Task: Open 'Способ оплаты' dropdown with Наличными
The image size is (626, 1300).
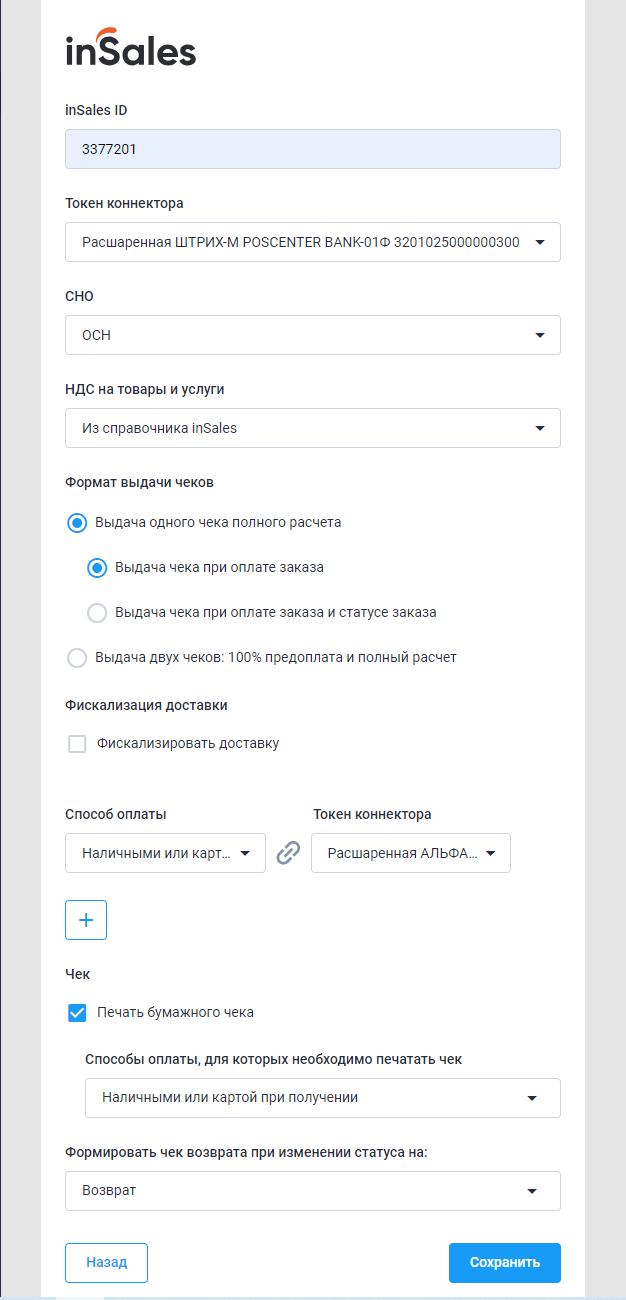Action: 165,853
